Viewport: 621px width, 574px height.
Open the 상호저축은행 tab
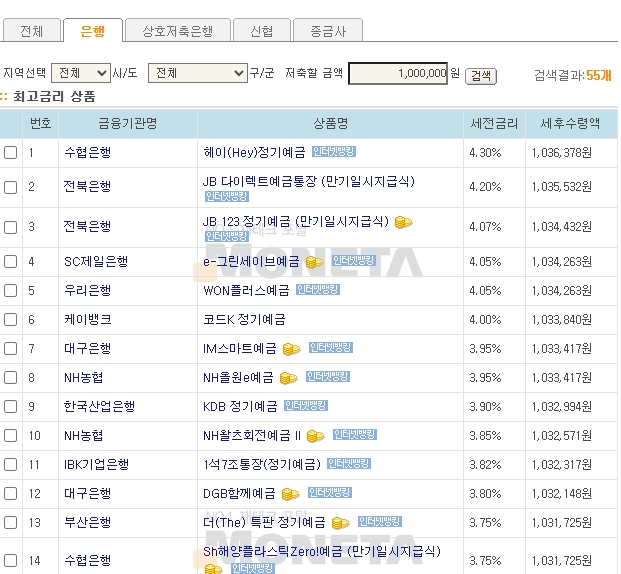177,31
